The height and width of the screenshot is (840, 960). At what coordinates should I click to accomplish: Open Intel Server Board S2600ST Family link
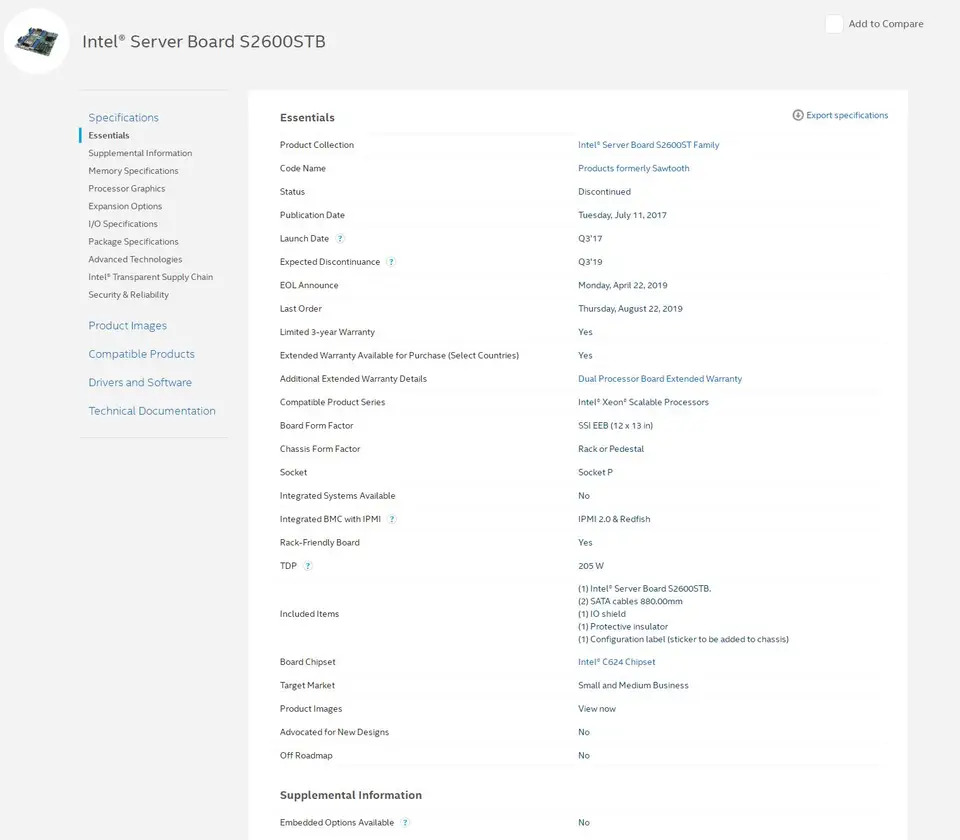tap(648, 145)
